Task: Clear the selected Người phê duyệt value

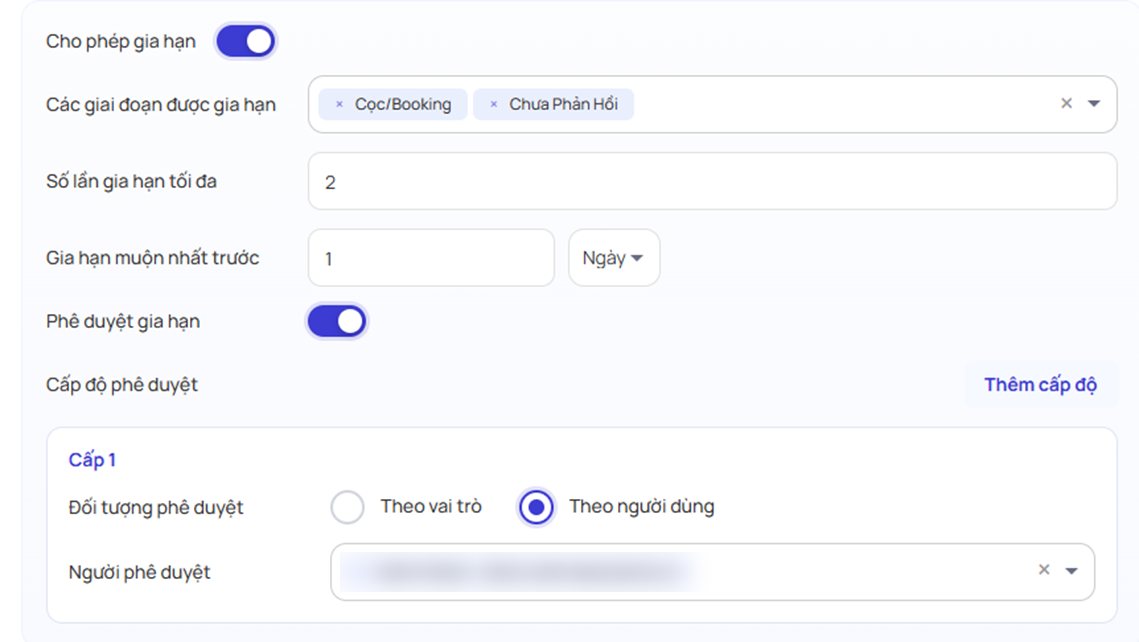Action: [1044, 569]
